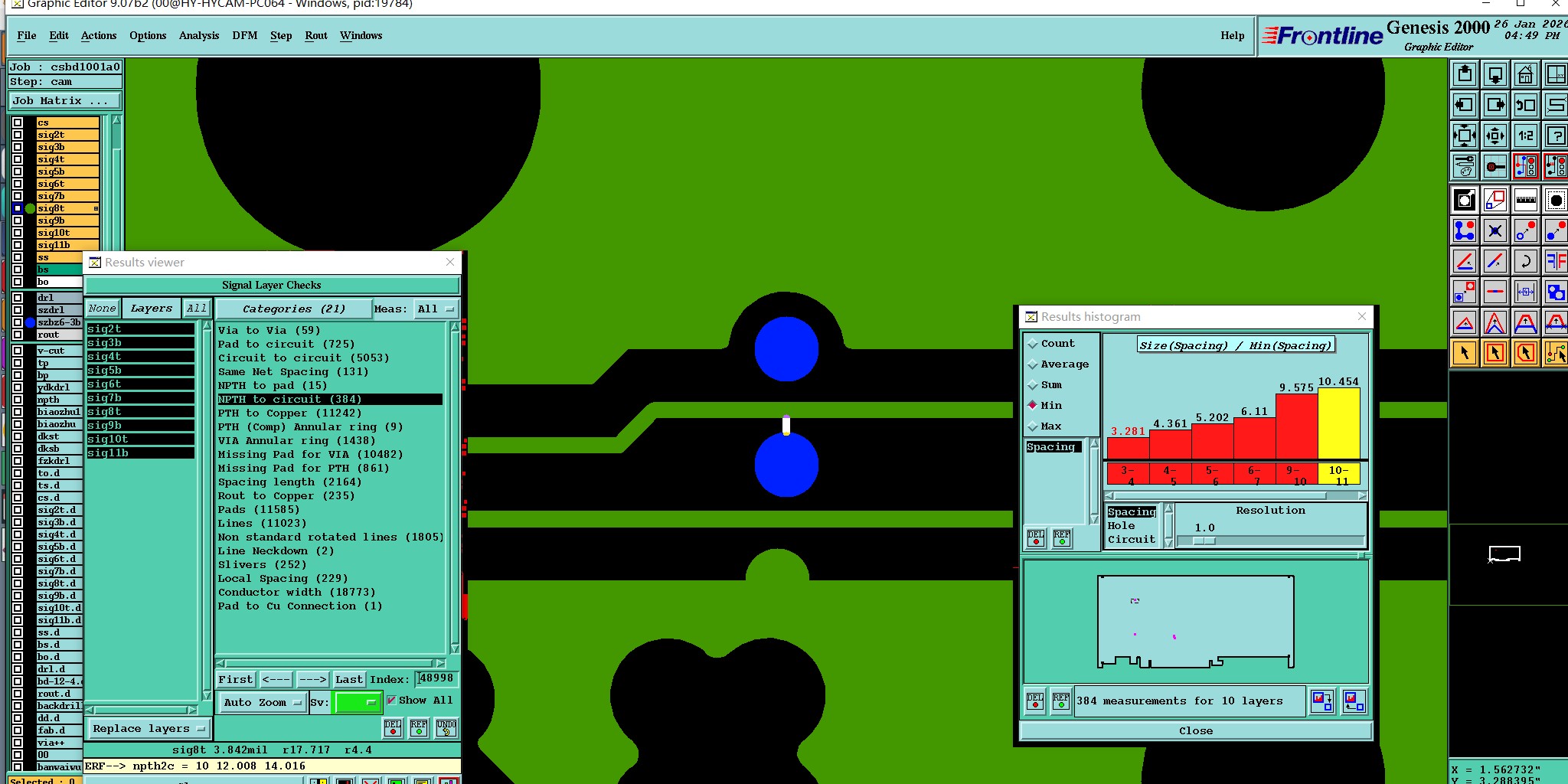Click the connected blue and red nodes icon
Viewport: 1568px width, 784px height.
[x=1464, y=230]
